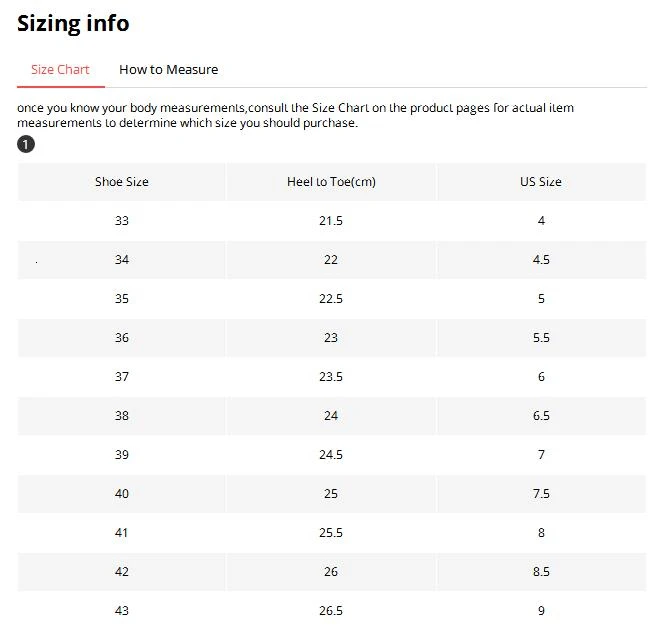The width and height of the screenshot is (657, 637).
Task: Click US size 9 cell
Action: (x=541, y=611)
